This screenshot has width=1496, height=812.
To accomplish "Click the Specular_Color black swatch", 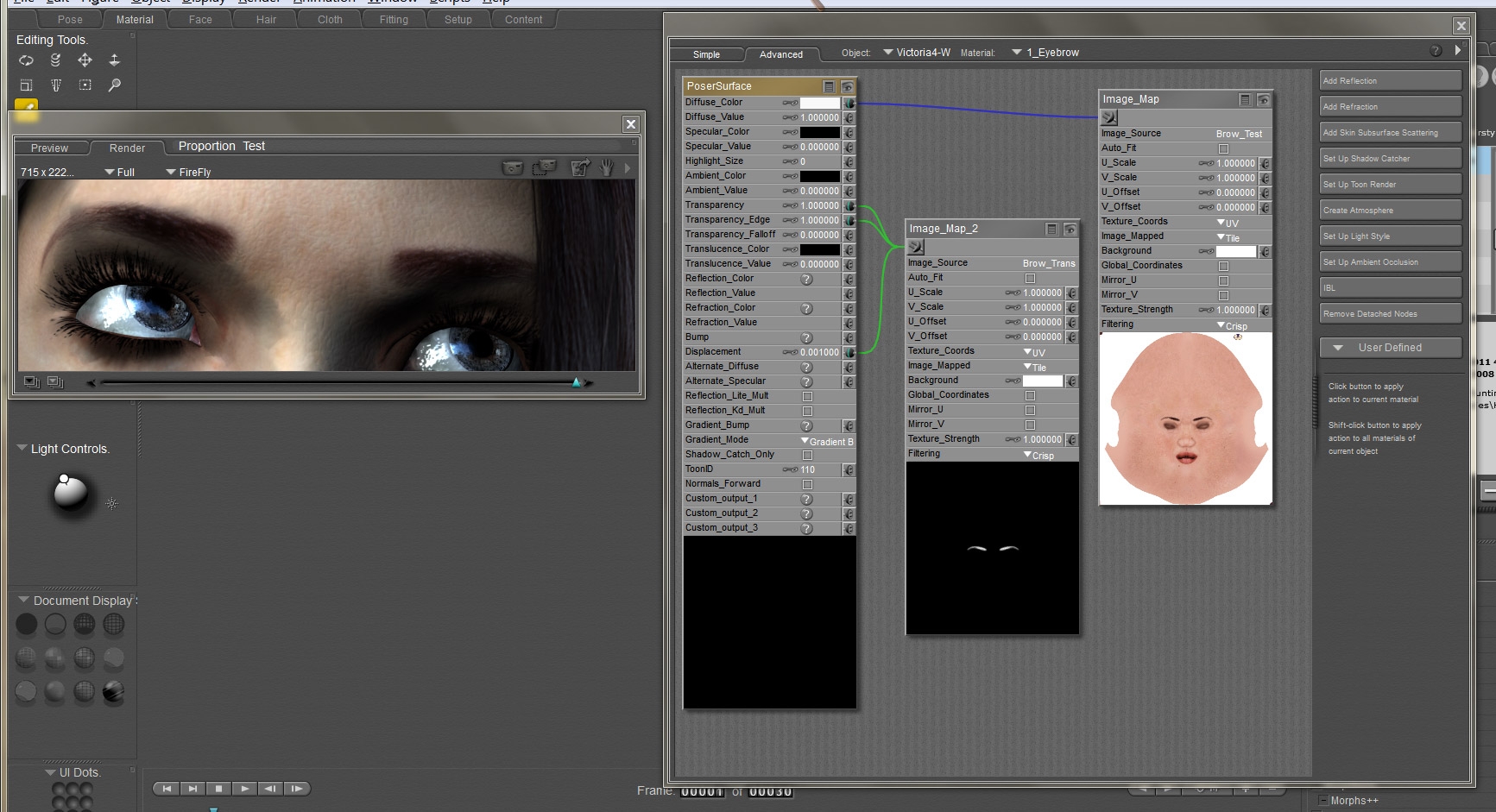I will (819, 132).
